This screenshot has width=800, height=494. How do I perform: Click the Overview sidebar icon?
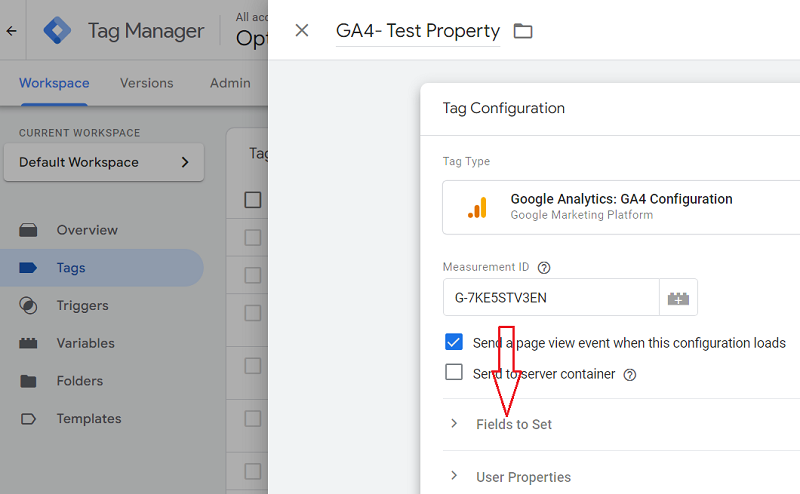pos(28,230)
